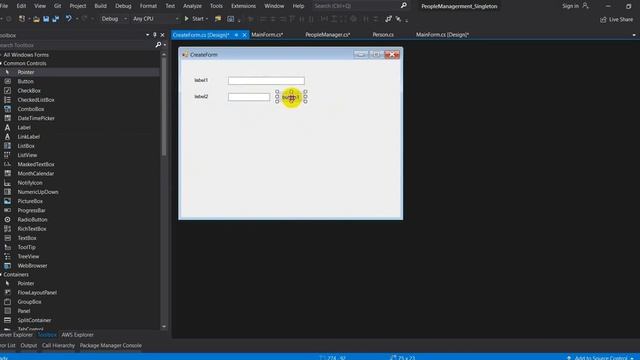The width and height of the screenshot is (640, 360).
Task: Collapse the Common Controls group
Action: 24,63
